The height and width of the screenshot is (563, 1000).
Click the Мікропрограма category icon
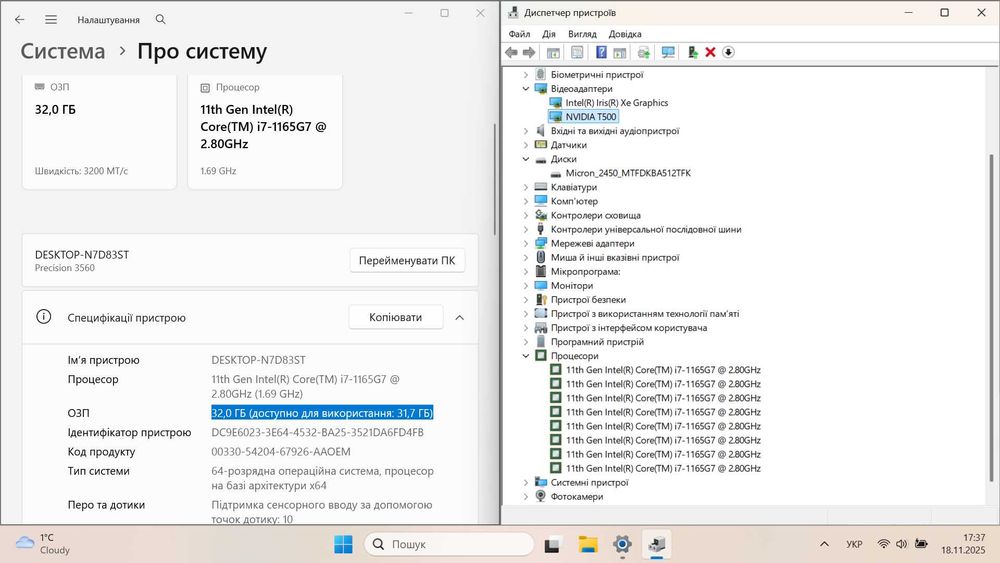(x=541, y=272)
